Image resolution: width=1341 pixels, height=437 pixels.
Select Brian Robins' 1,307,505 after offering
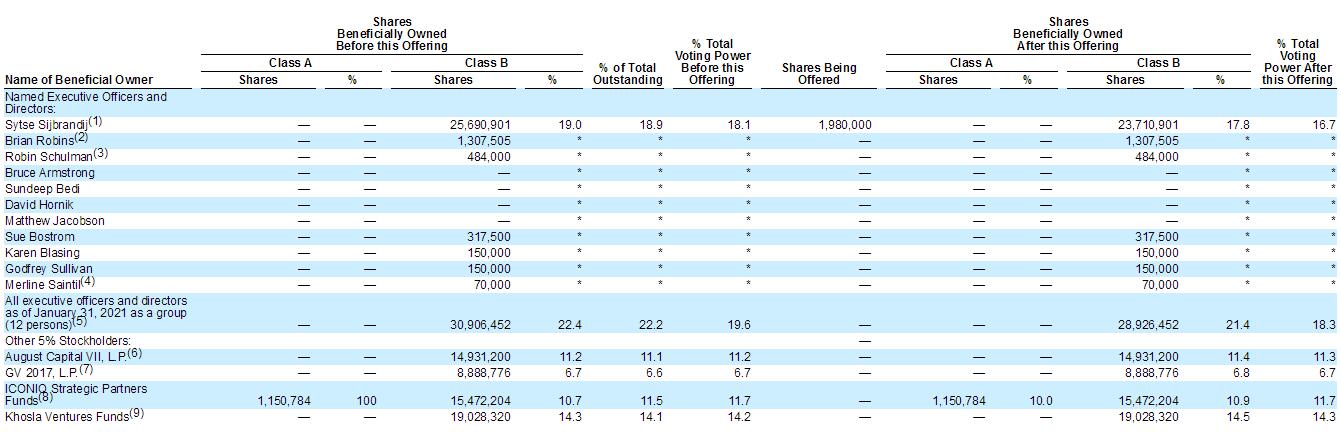point(1152,141)
